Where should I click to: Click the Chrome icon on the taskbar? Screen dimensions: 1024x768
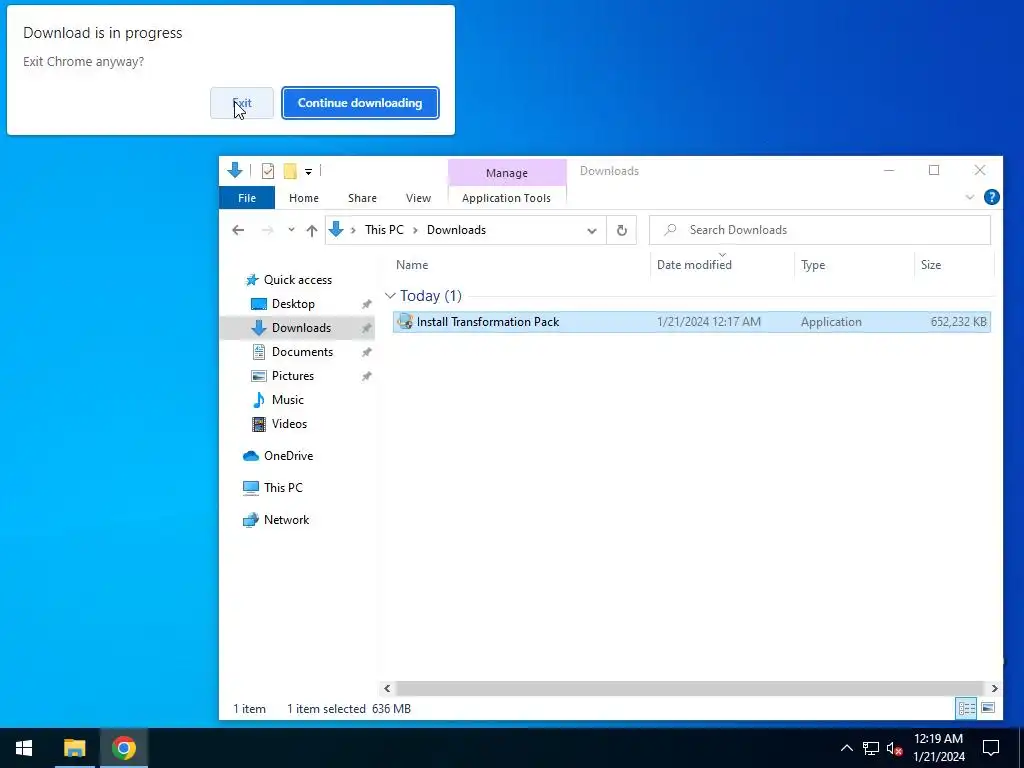click(x=123, y=748)
